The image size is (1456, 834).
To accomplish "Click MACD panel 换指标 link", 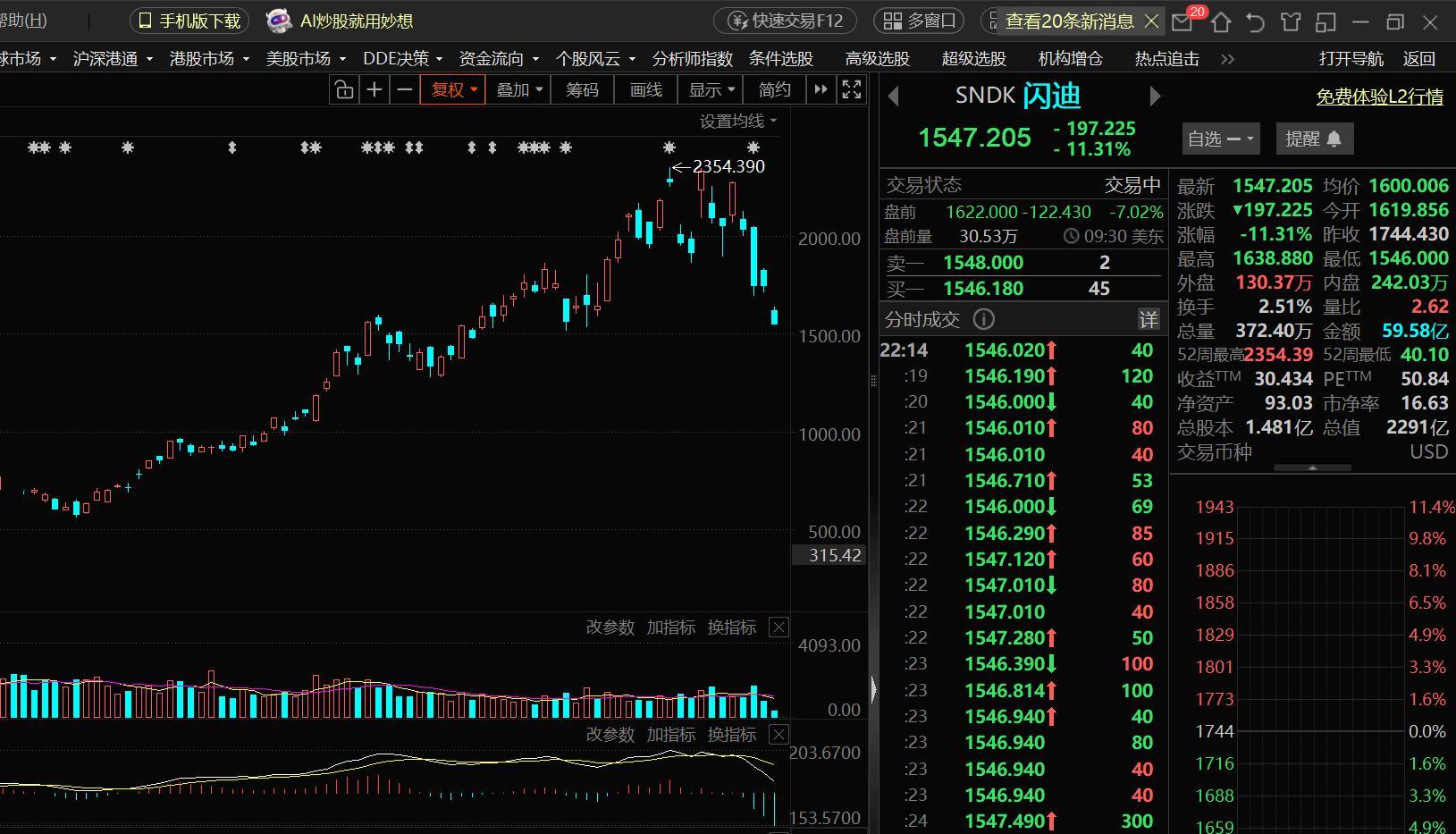I will [731, 735].
